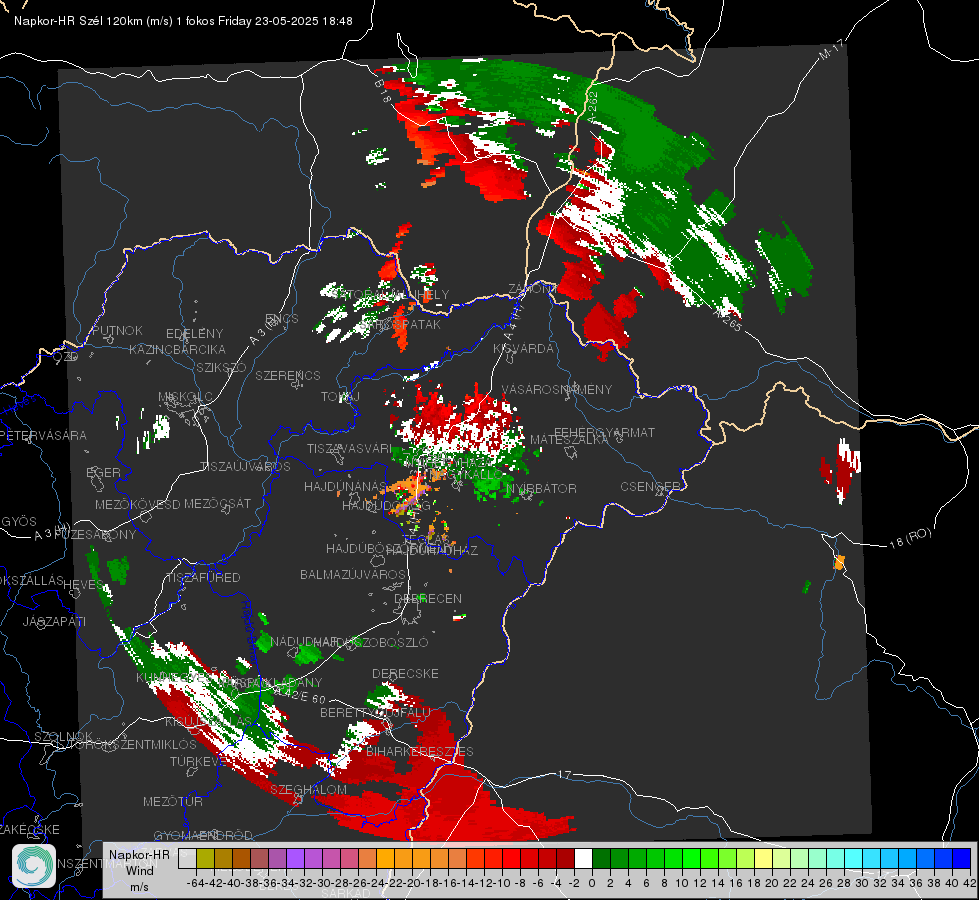Select the EGER city label
Viewport: 979px width, 900px height.
click(x=104, y=472)
